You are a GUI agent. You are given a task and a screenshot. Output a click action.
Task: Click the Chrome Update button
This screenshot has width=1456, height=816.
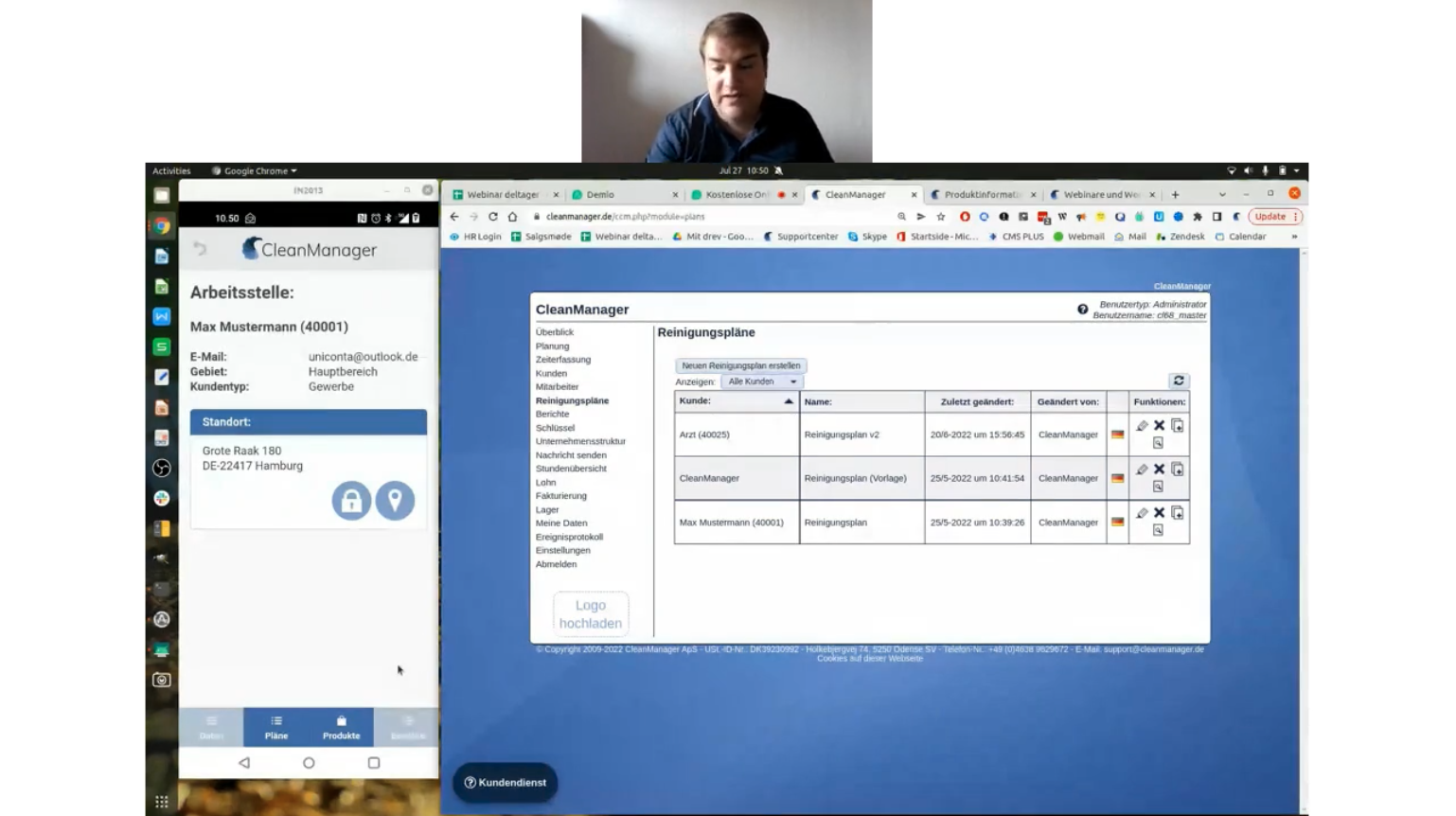click(1275, 217)
